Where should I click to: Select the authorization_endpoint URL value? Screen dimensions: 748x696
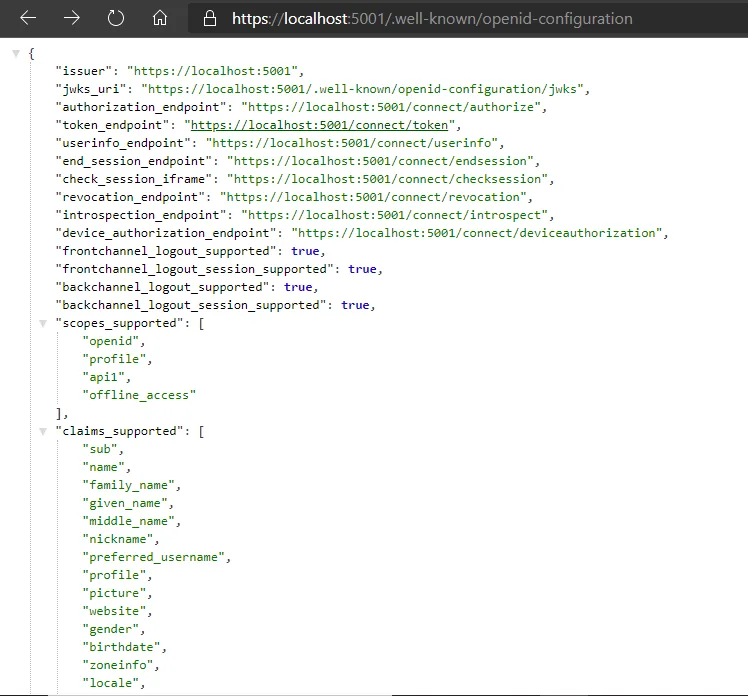(x=391, y=107)
